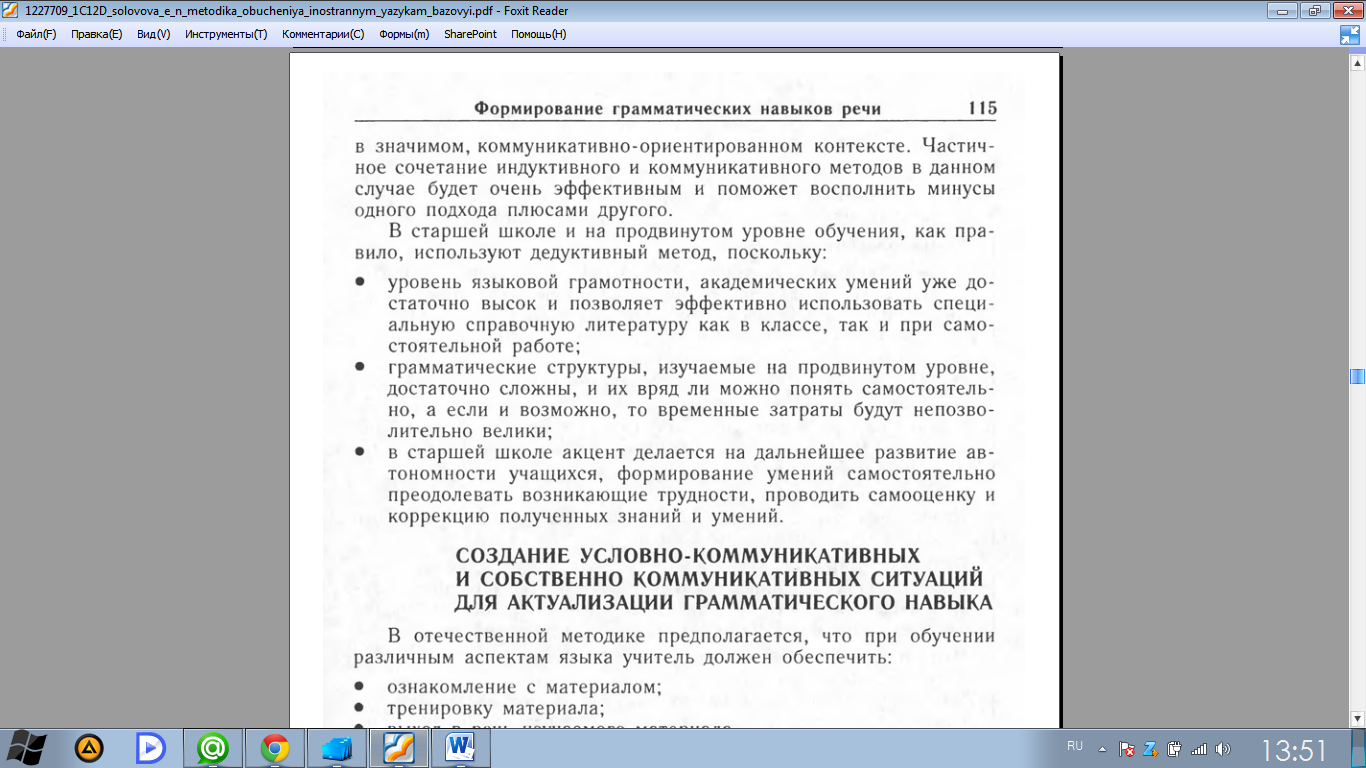Open the Комментарии(C) menu

coord(323,34)
